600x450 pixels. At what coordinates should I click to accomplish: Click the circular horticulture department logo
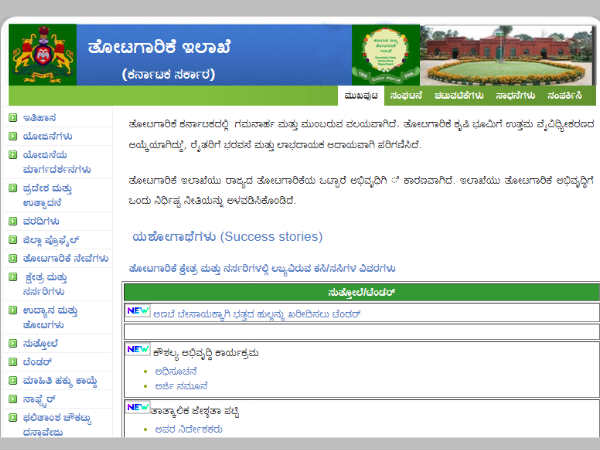click(385, 55)
